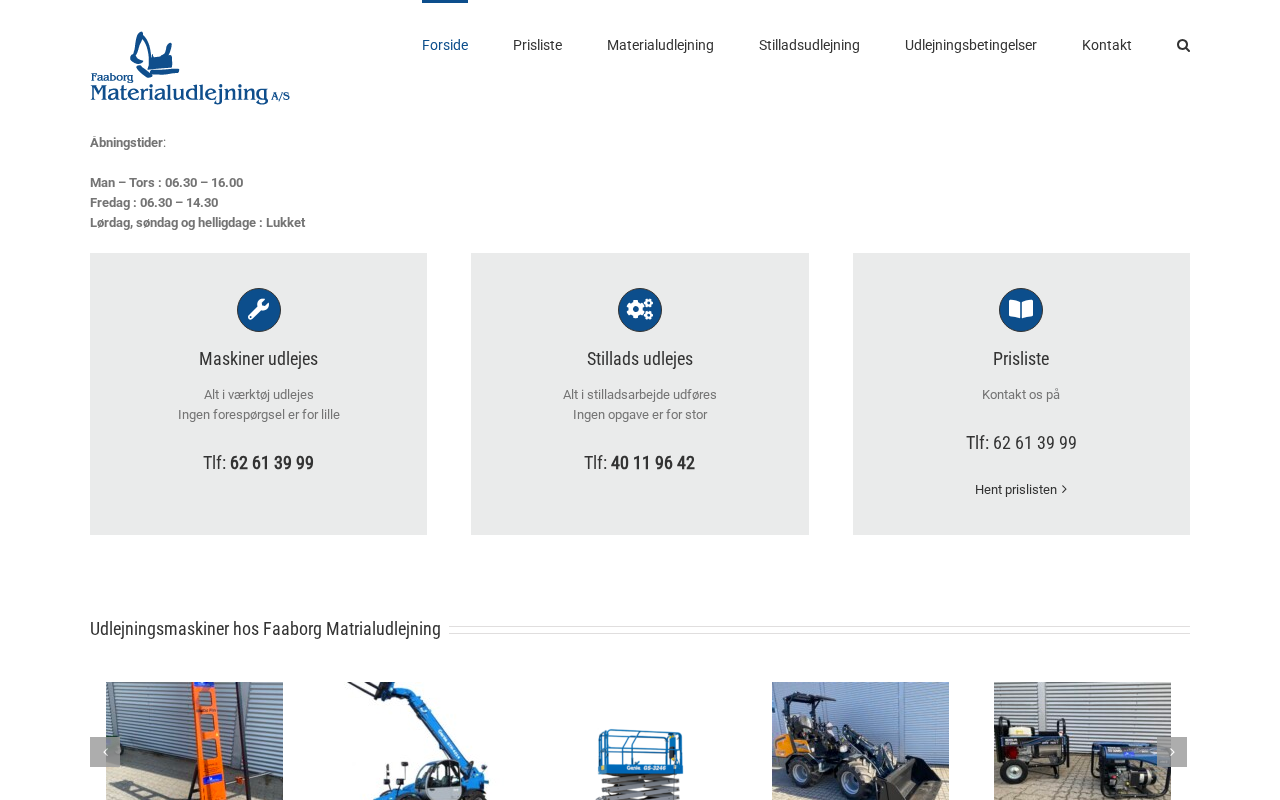Click the Maskiner udlejes heading

[x=259, y=359]
